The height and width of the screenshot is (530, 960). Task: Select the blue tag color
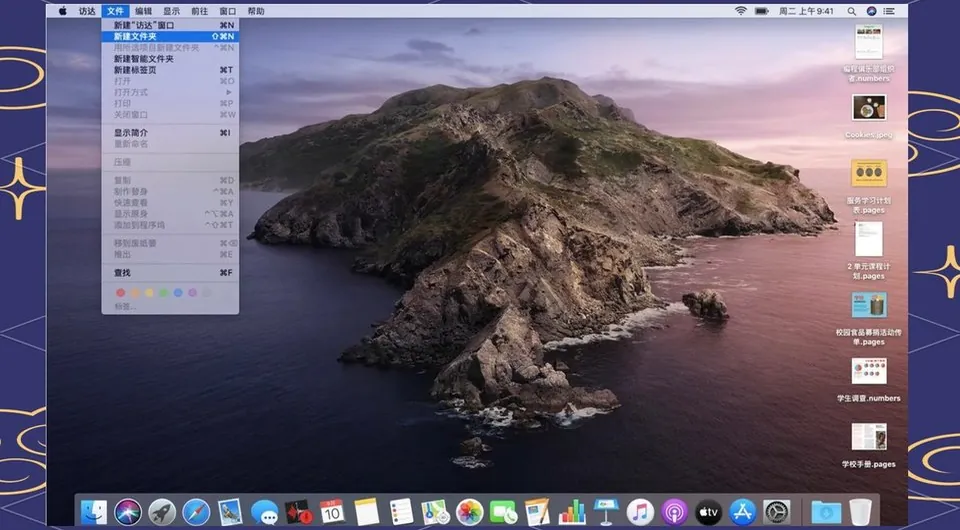(178, 293)
